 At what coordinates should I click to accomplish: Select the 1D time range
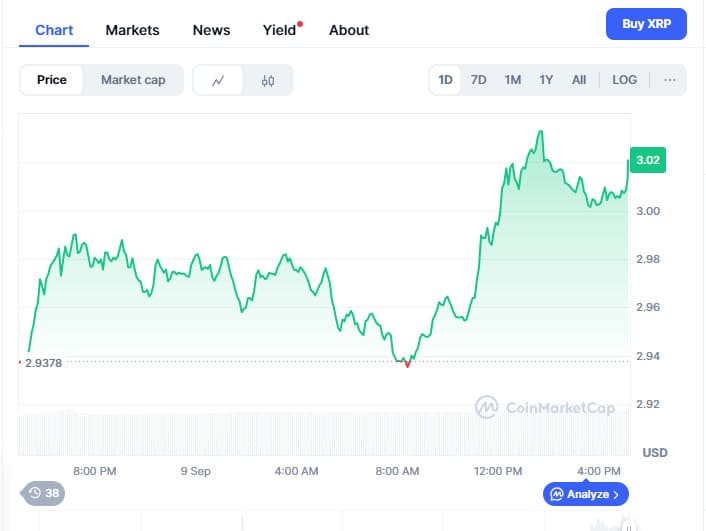pyautogui.click(x=446, y=80)
